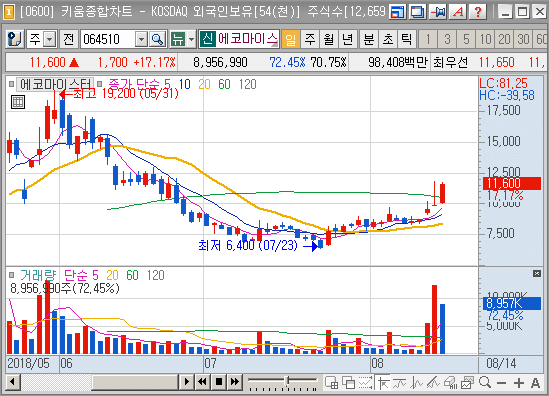Click the grid table icon in the price chart
Viewport: 549px width, 396px height.
coord(18,102)
